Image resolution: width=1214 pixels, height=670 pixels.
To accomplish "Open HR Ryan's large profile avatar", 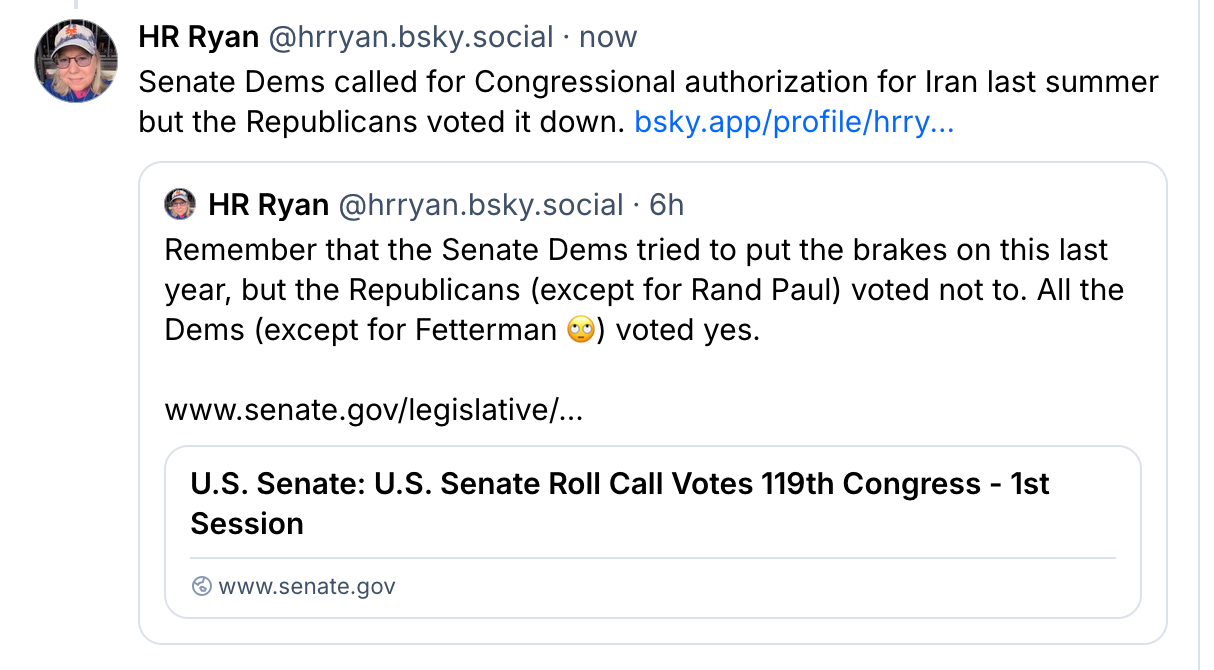I will [76, 61].
